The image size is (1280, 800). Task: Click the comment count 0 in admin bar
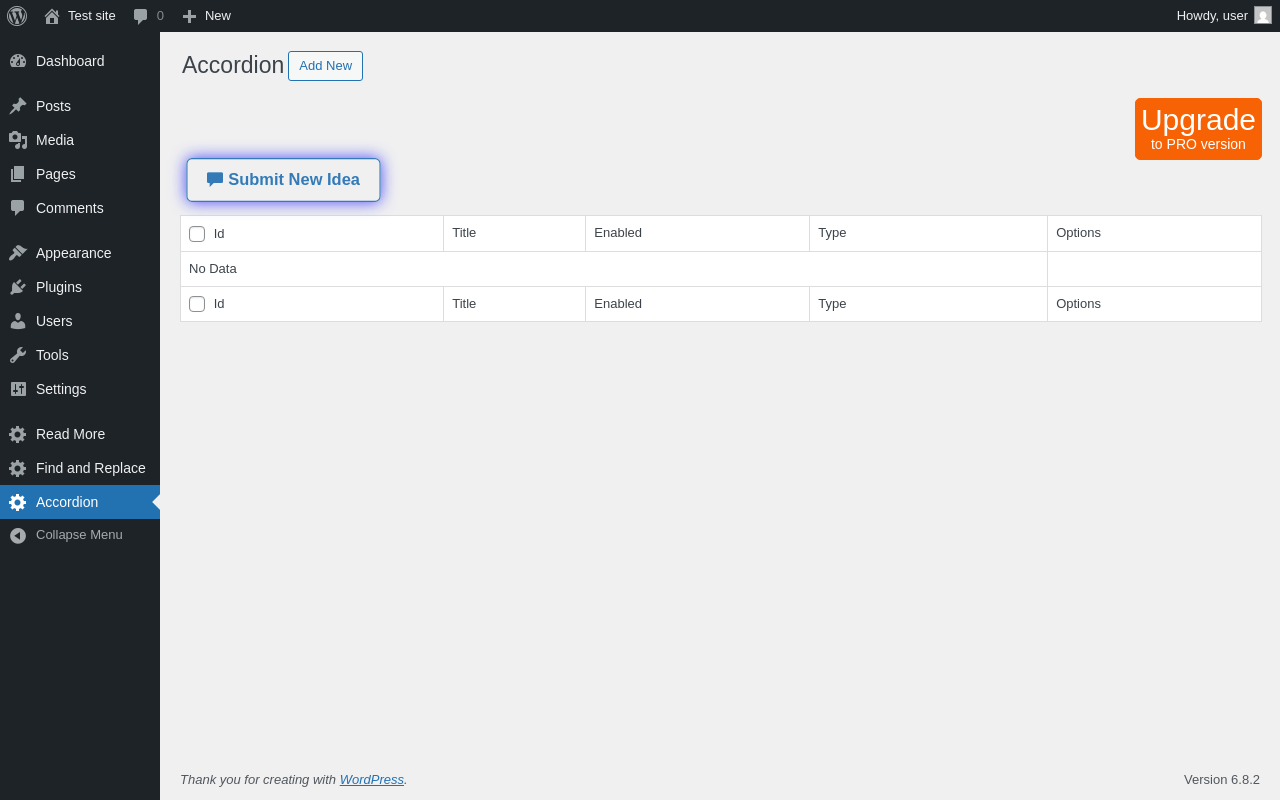pyautogui.click(x=160, y=16)
